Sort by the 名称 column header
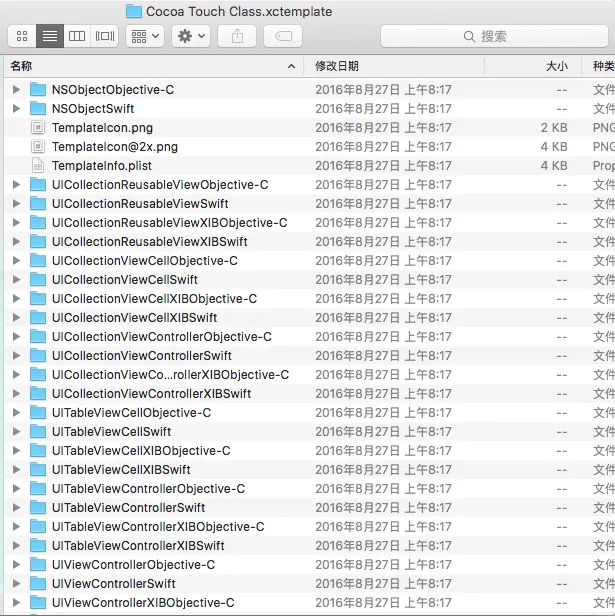Viewport: 615px width, 616px height. pyautogui.click(x=153, y=66)
